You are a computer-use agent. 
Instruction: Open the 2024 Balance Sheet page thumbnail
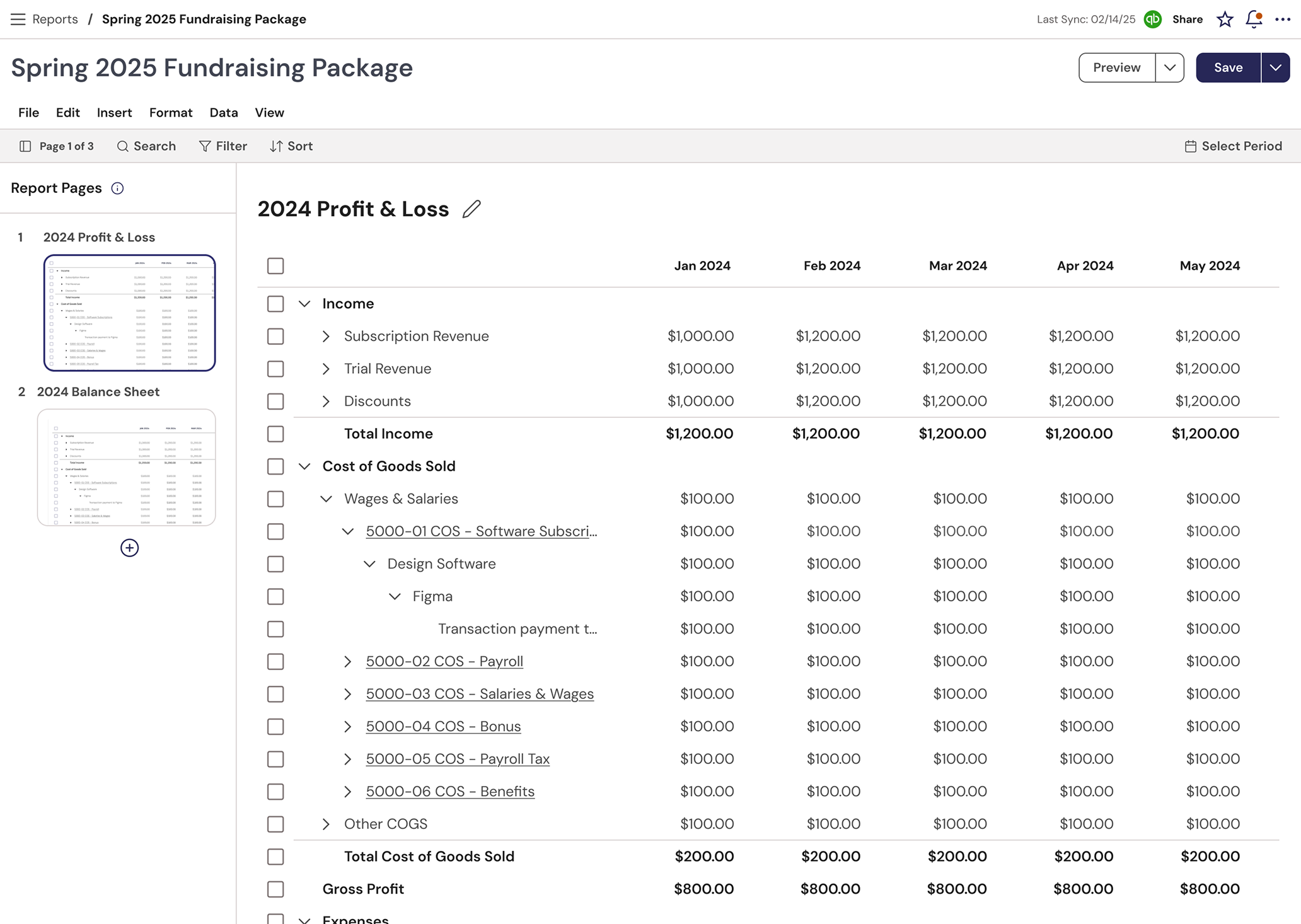(126, 468)
